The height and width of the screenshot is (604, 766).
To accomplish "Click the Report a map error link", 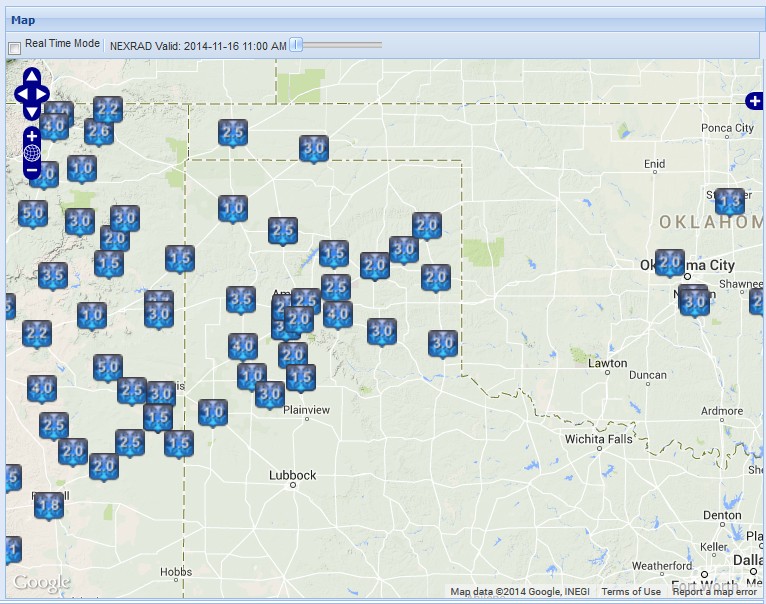I will (x=714, y=591).
